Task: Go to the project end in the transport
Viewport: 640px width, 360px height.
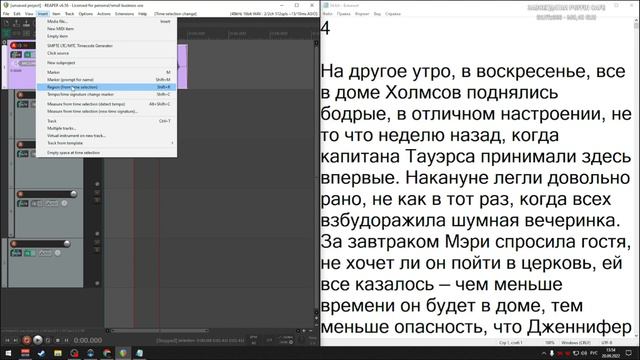Action: [x=16, y=340]
